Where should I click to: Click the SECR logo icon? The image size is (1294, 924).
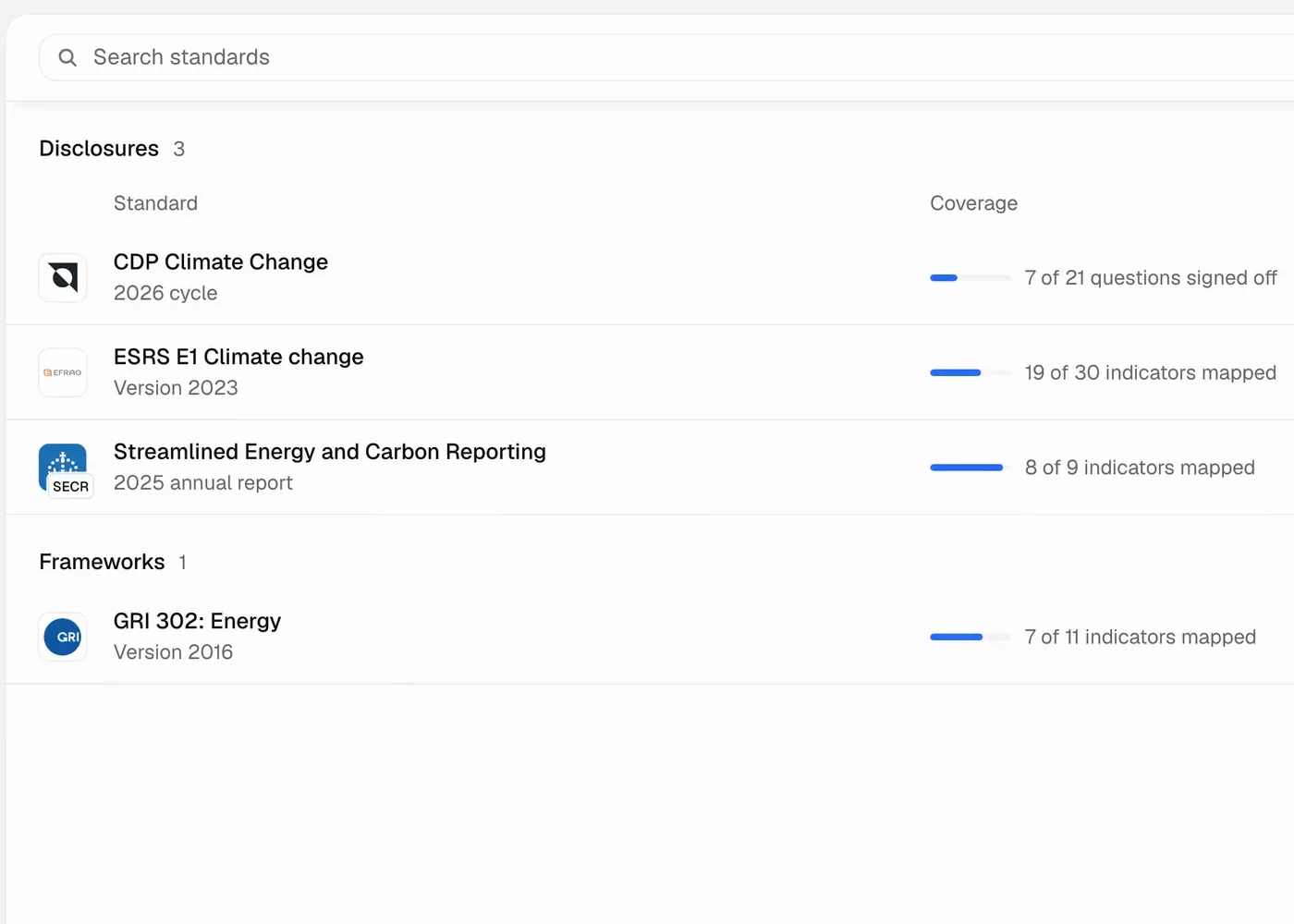point(65,470)
